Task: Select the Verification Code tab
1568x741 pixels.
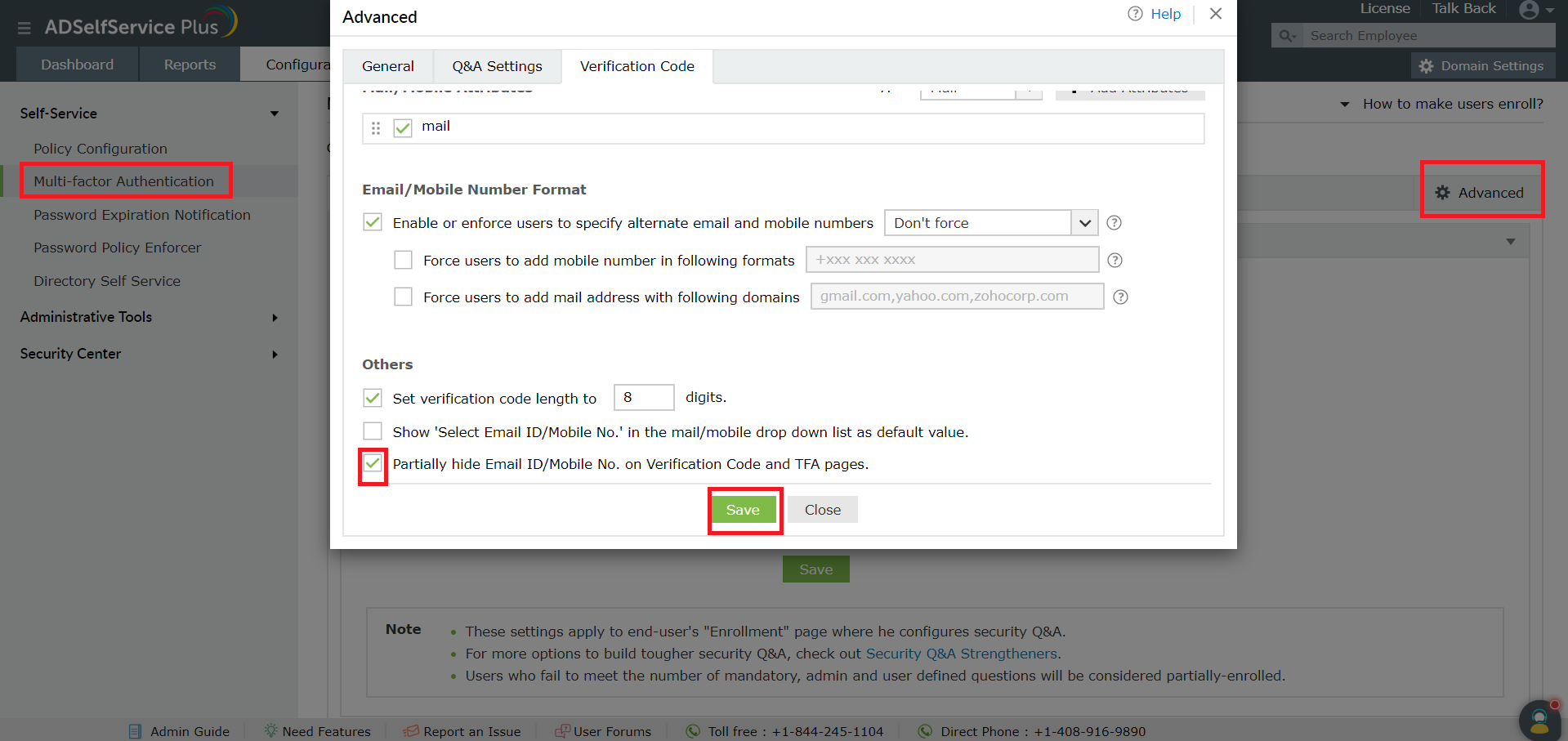Action: (637, 66)
